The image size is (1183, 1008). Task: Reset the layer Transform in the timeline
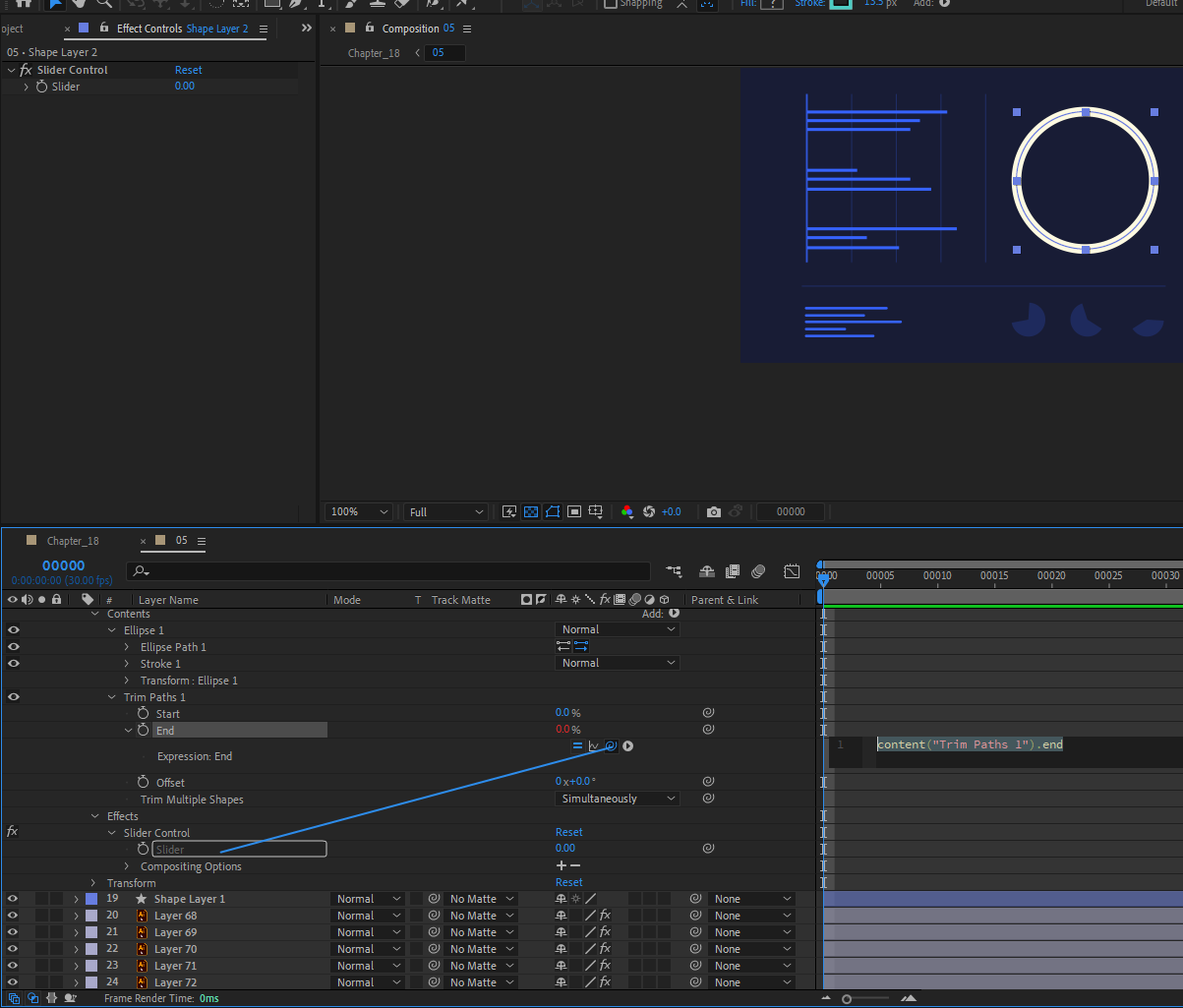[x=569, y=883]
